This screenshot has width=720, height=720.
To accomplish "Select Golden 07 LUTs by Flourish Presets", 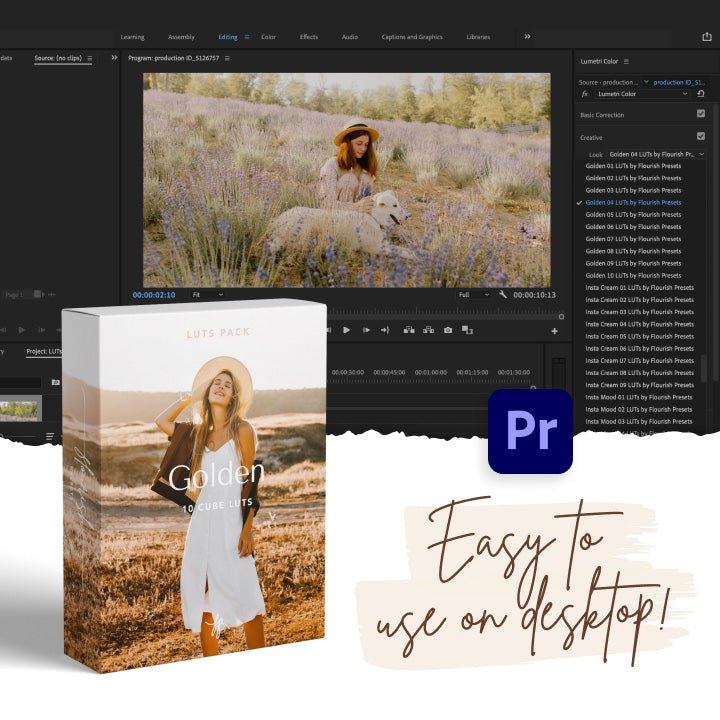I will [633, 239].
